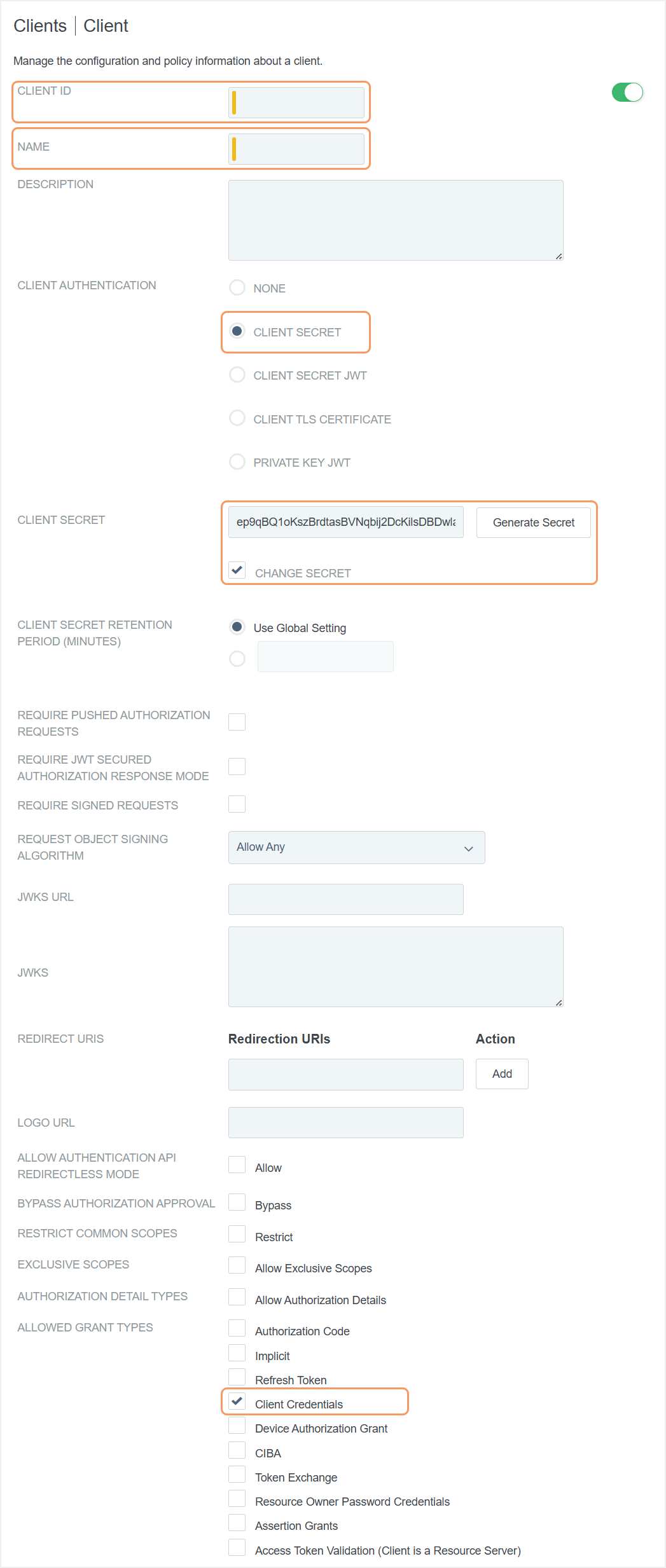Click the JWKS URL input field
The image size is (666, 1568).
pyautogui.click(x=345, y=899)
